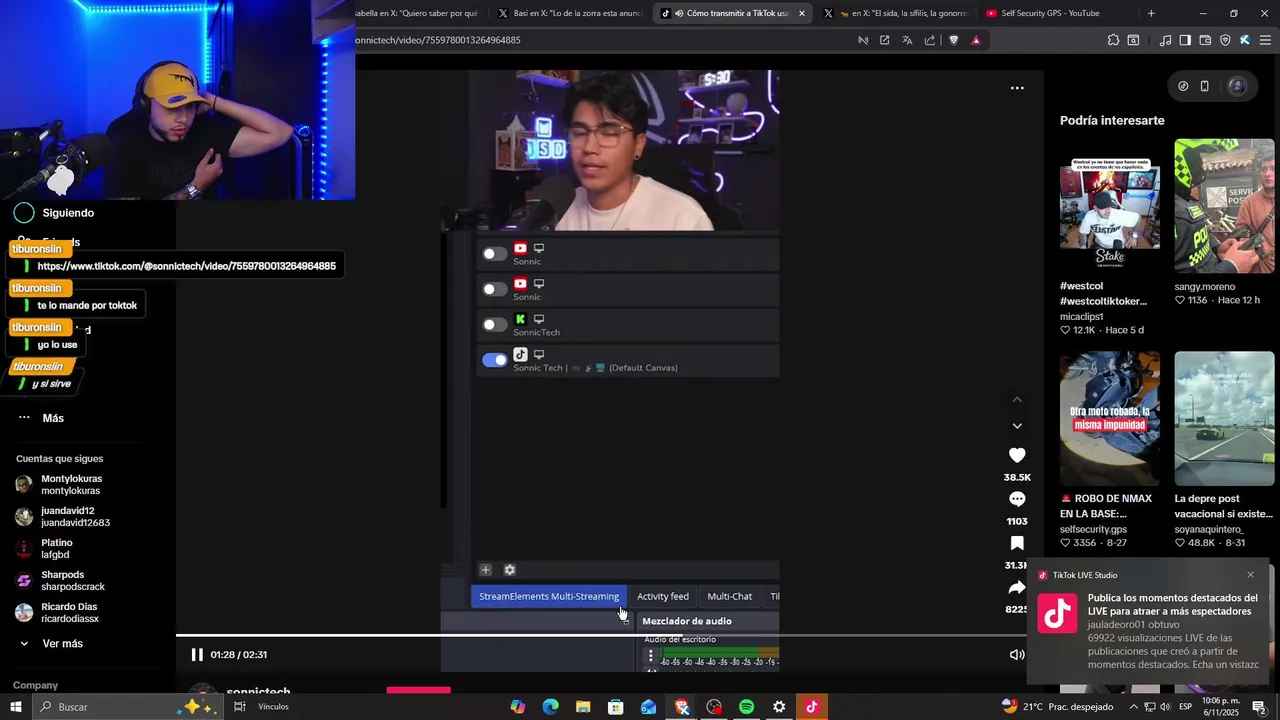Toggle the browser sidebar panel icon
This screenshot has height=720, width=1280.
pyautogui.click(x=1185, y=40)
